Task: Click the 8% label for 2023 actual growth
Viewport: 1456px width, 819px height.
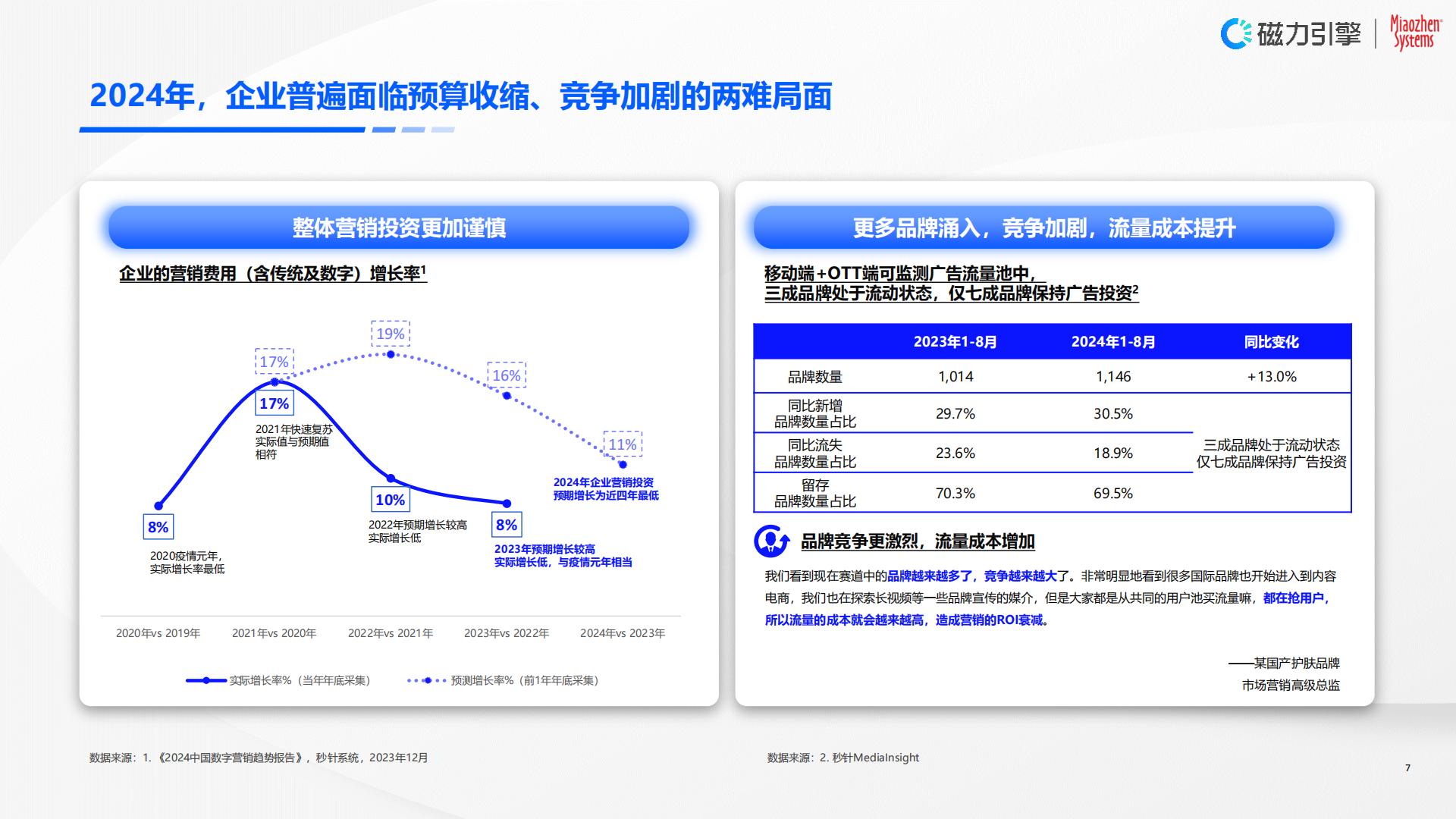Action: 507,525
